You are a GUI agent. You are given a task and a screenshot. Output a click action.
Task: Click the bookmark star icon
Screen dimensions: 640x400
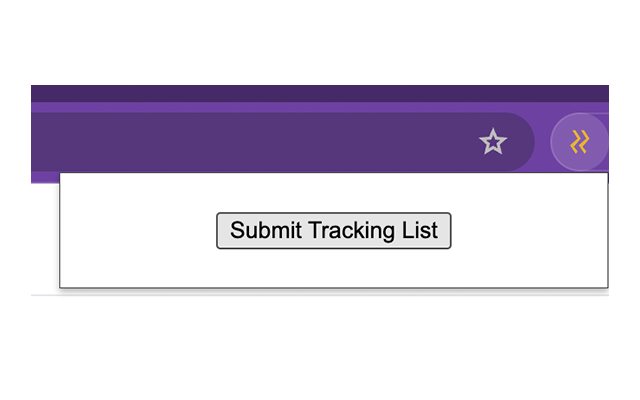pos(493,142)
